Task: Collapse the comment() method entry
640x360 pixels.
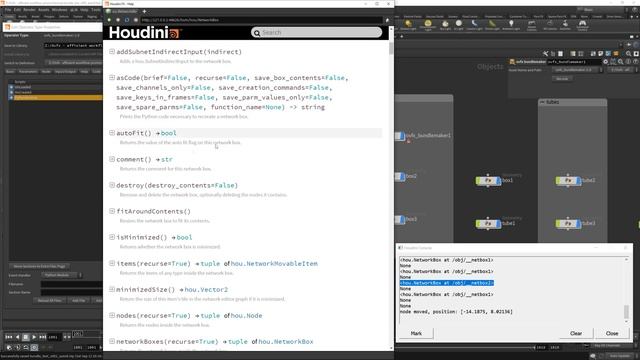Action: [112, 159]
